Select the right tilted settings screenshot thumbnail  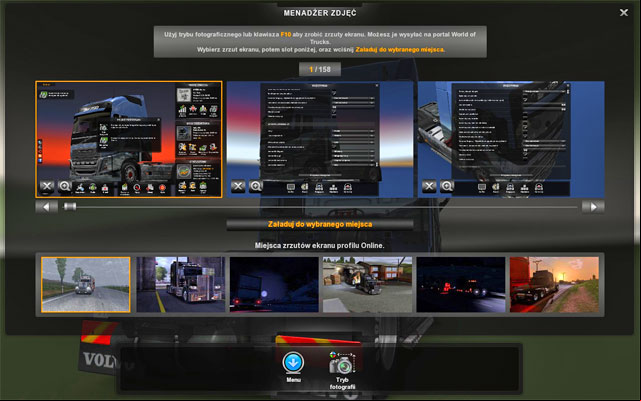click(x=511, y=139)
